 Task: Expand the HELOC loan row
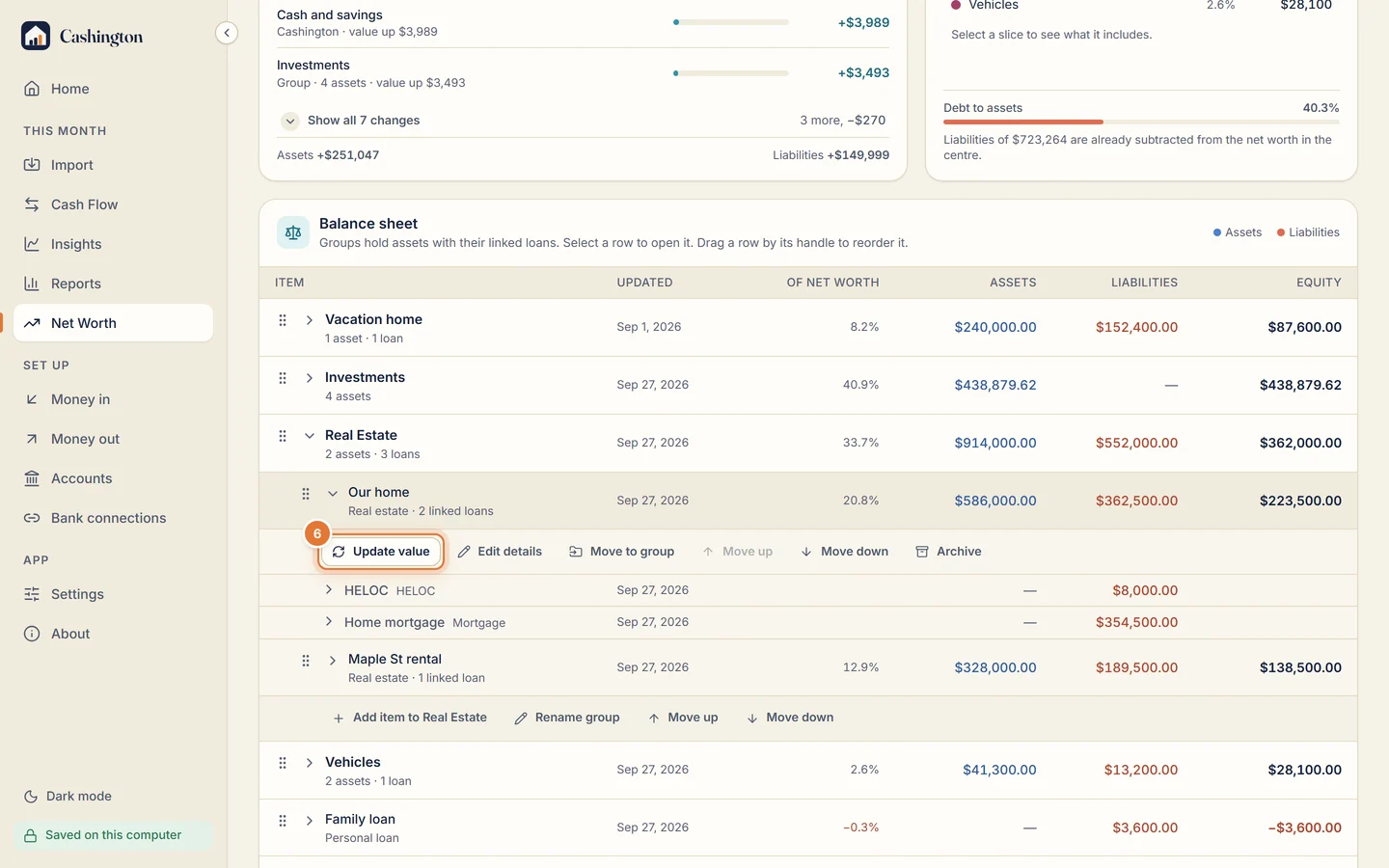pyautogui.click(x=329, y=589)
